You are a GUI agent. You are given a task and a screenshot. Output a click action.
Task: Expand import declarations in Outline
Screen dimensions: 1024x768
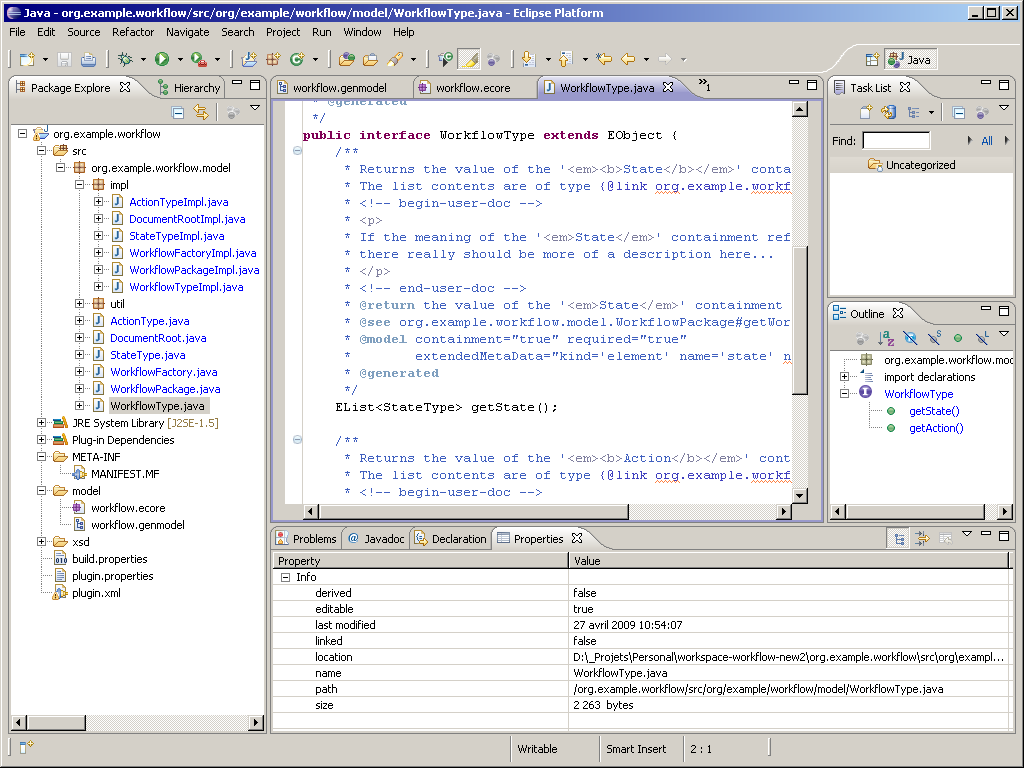(x=845, y=377)
